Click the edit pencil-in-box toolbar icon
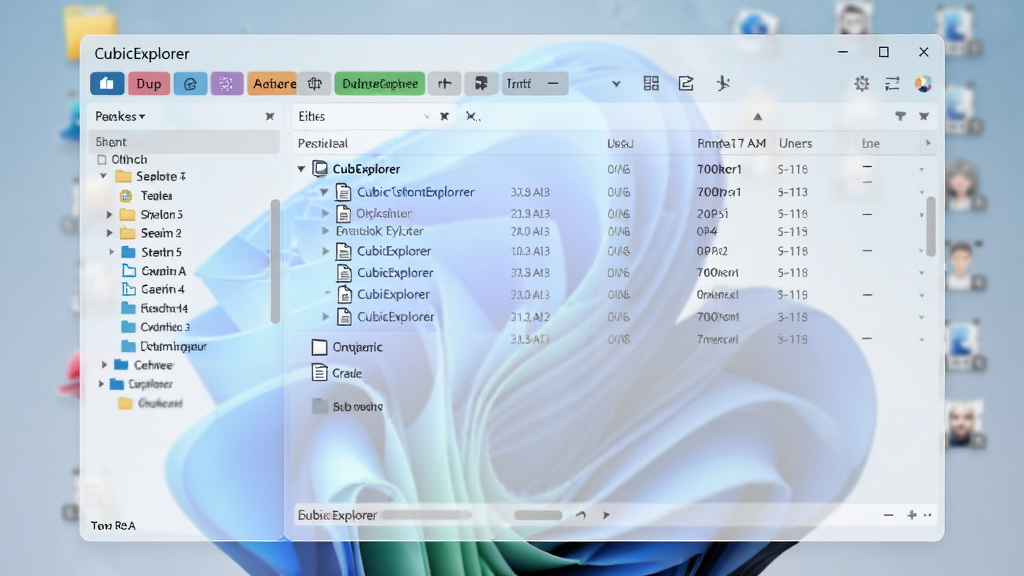 click(686, 84)
